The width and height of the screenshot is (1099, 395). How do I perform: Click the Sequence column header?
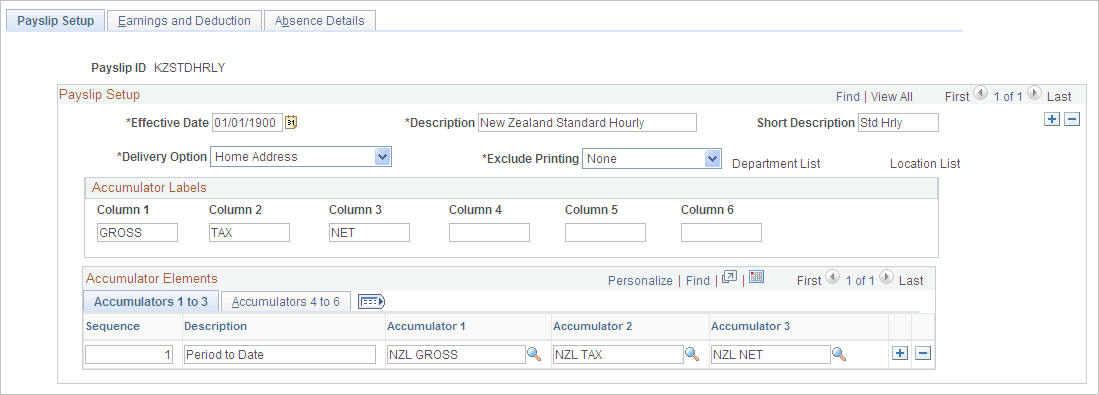113,326
